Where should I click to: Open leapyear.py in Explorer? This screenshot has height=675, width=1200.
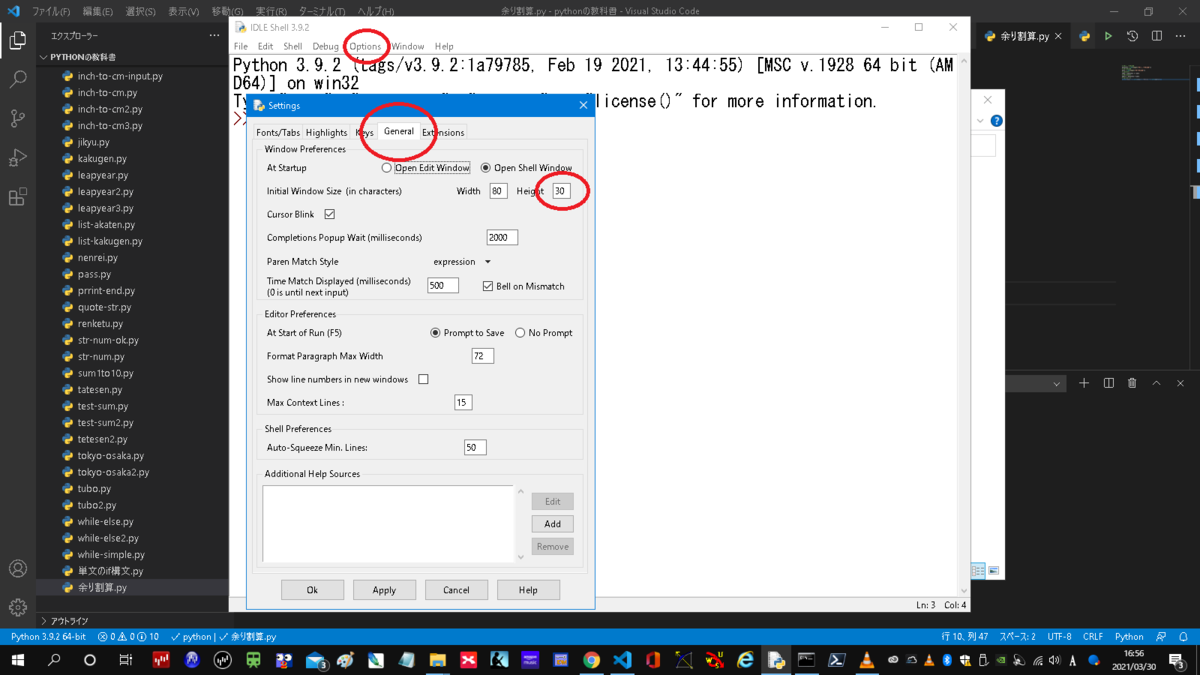point(103,175)
